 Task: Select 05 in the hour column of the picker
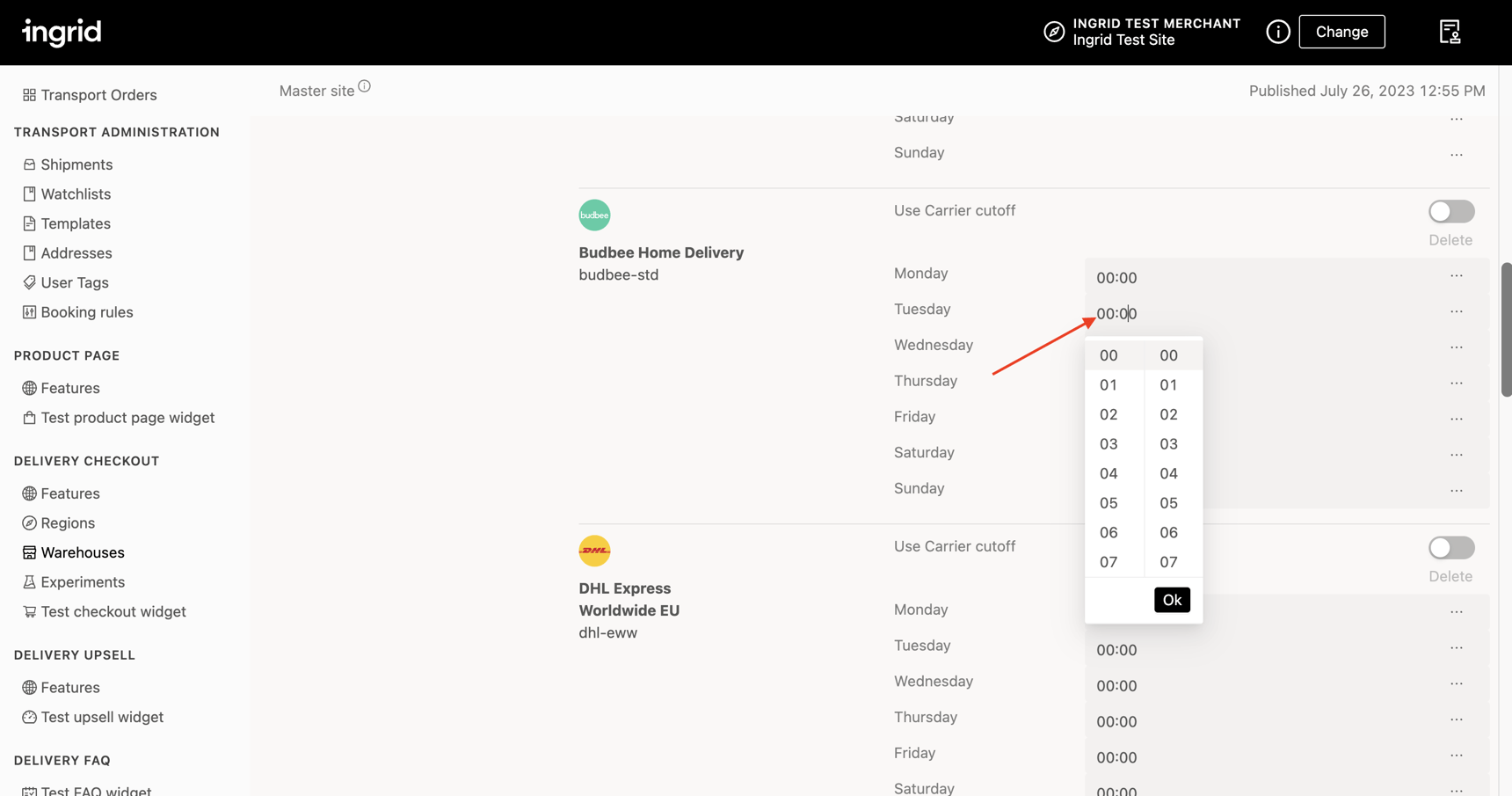pyautogui.click(x=1109, y=503)
